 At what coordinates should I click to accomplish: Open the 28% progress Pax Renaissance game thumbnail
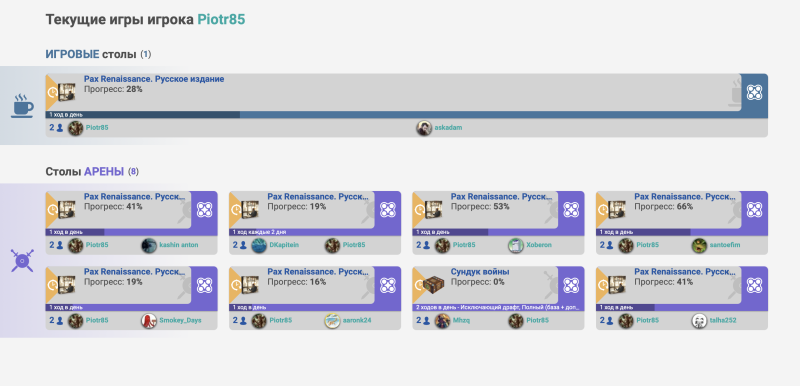click(x=66, y=92)
